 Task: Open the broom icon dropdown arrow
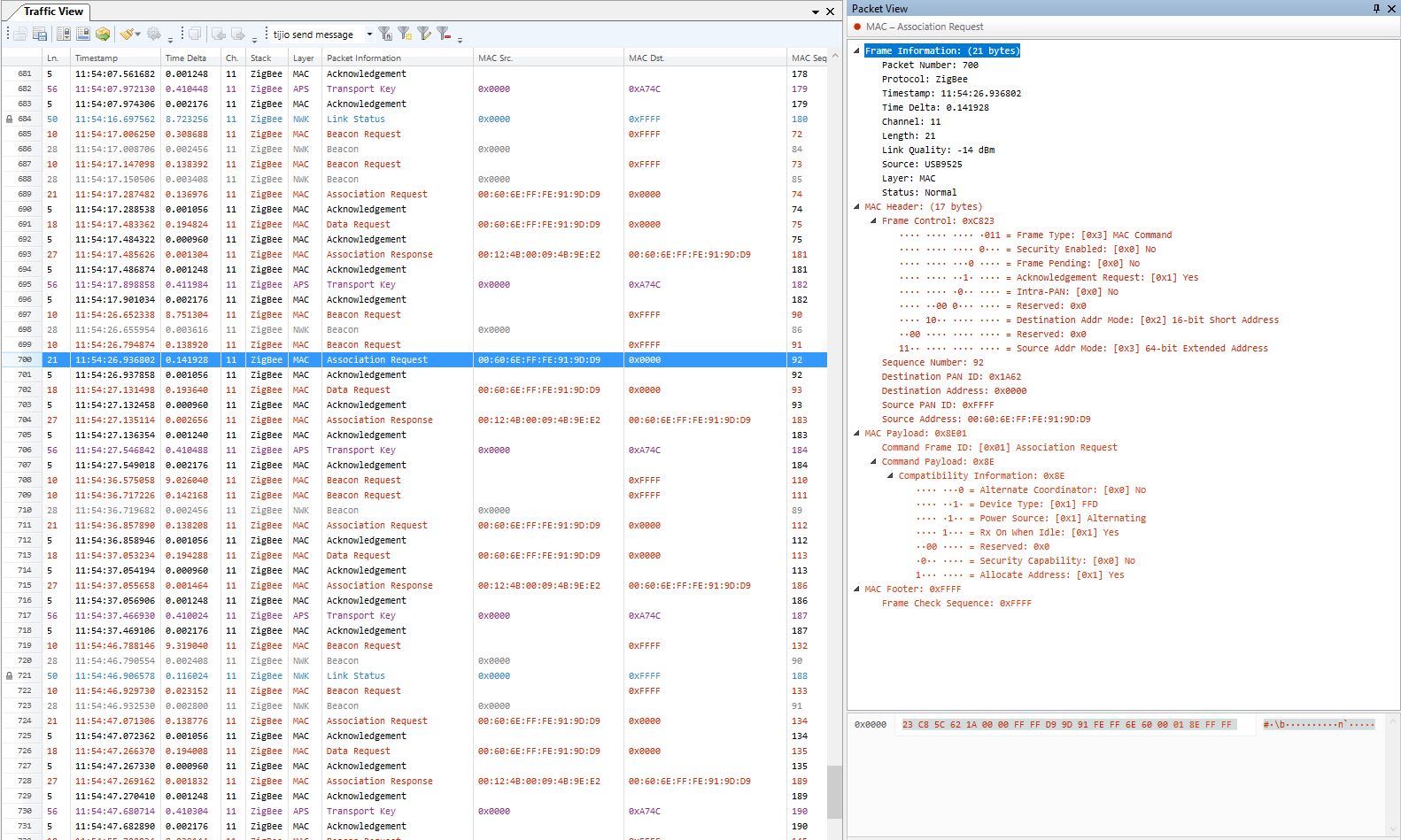point(139,35)
